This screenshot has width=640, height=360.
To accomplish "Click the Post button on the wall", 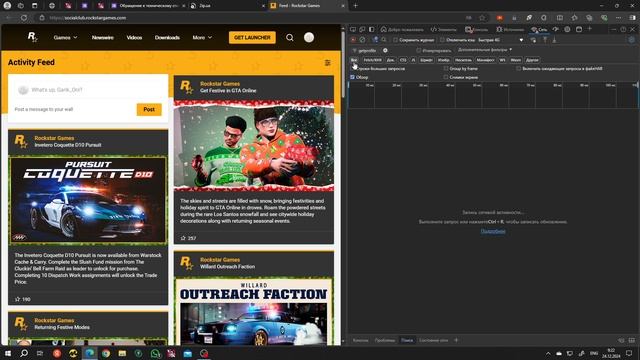I will pyautogui.click(x=149, y=109).
